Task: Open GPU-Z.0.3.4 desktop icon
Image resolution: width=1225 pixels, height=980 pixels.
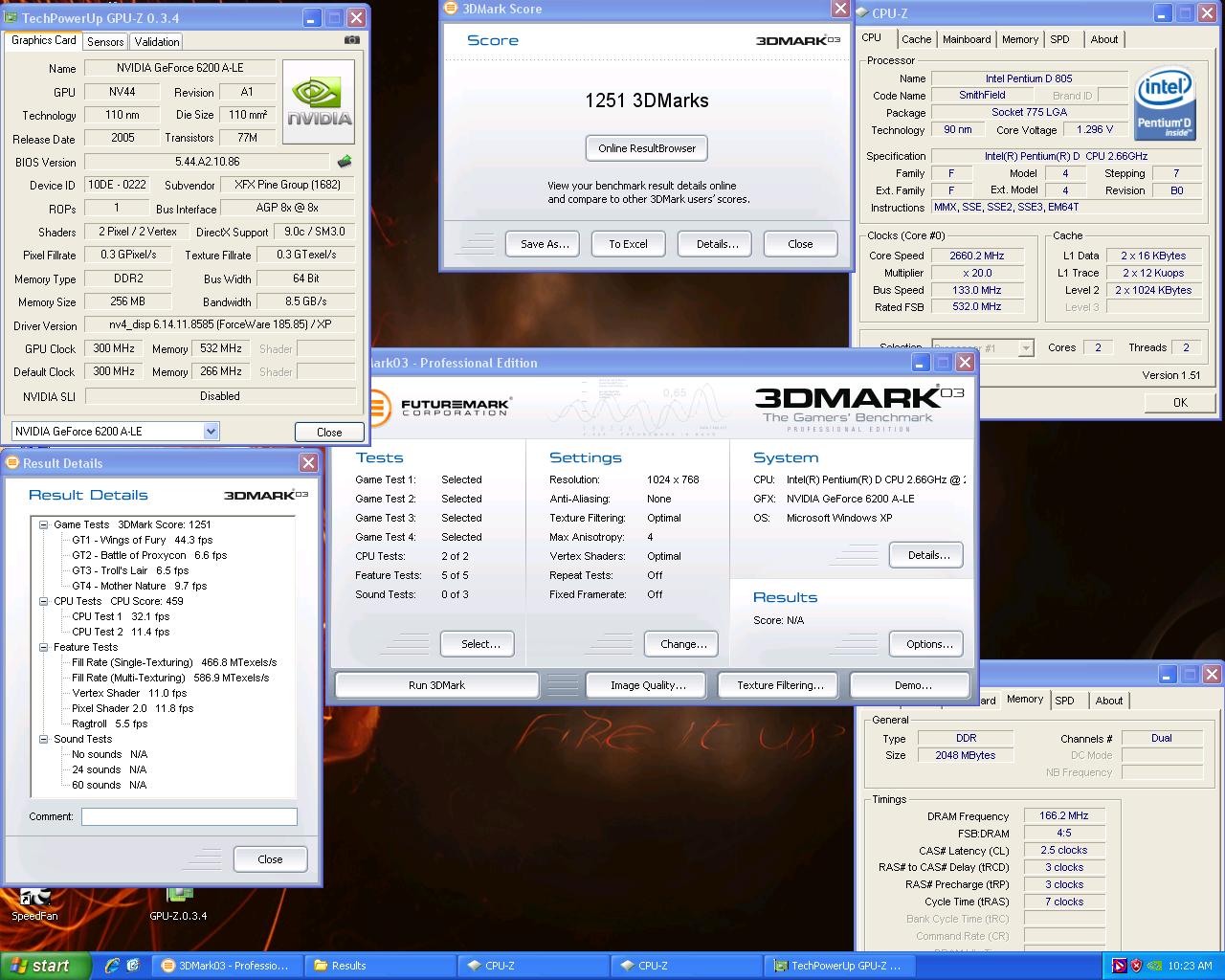Action: (178, 904)
